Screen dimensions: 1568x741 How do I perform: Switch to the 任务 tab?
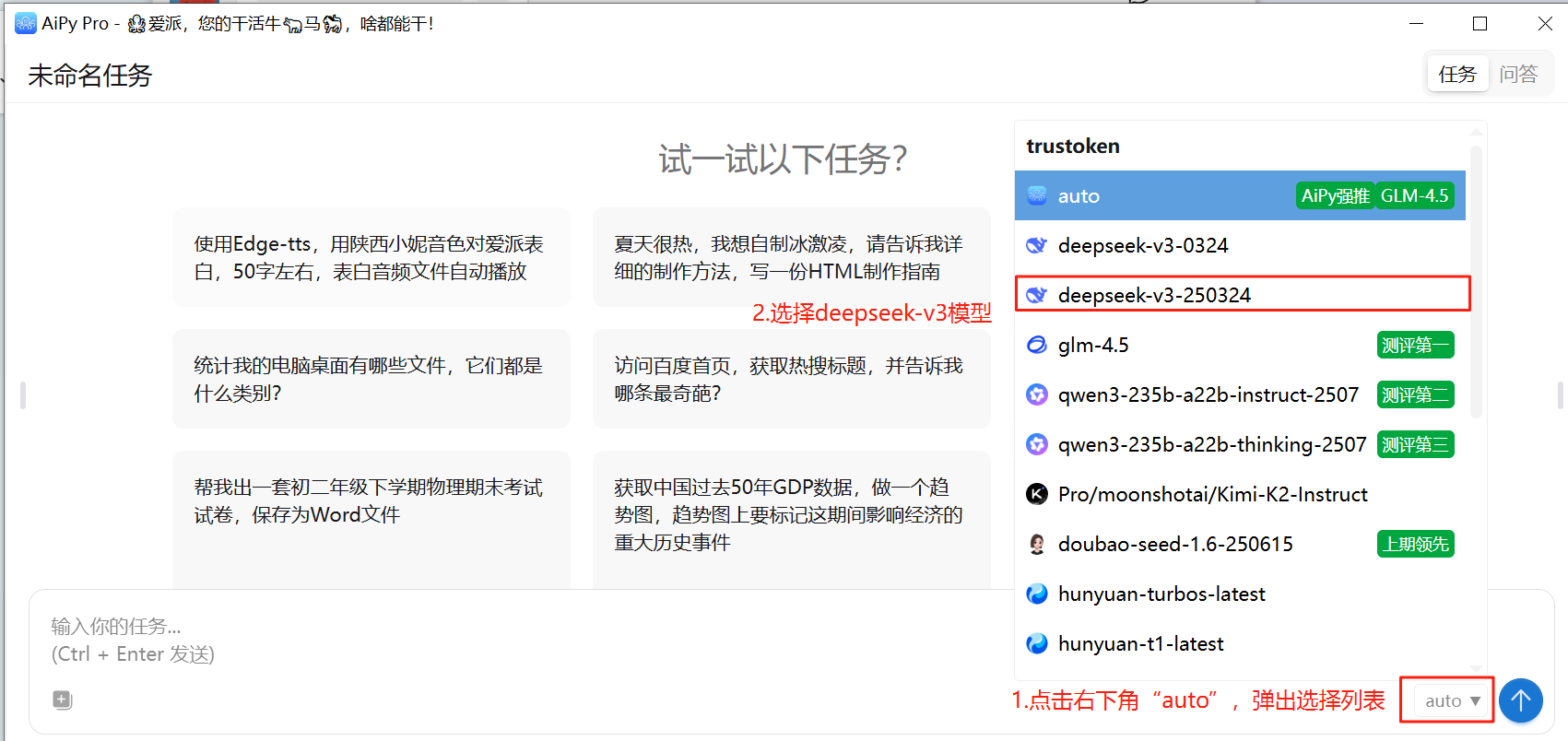pos(1457,74)
